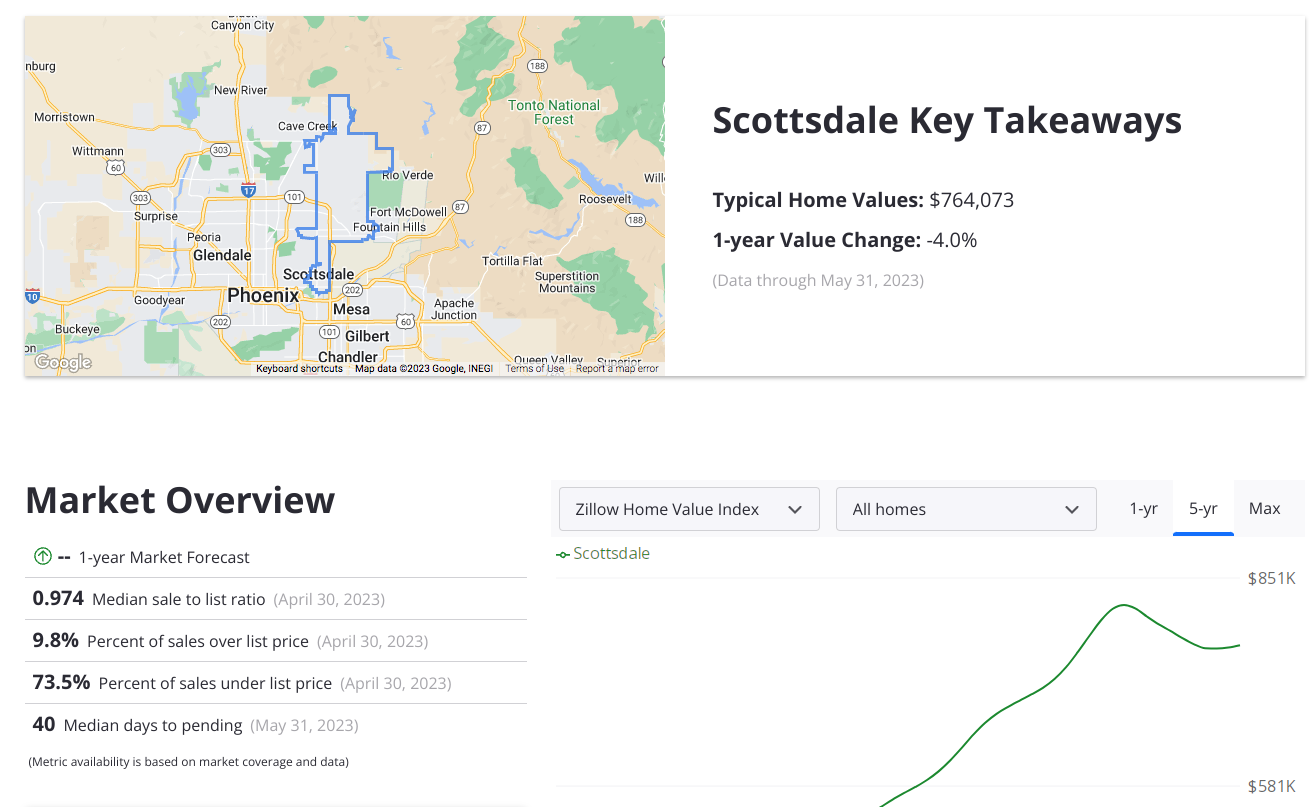Click the Route 87 shield near Fort McDowell
Screen dimensions: 1309x807
460,207
